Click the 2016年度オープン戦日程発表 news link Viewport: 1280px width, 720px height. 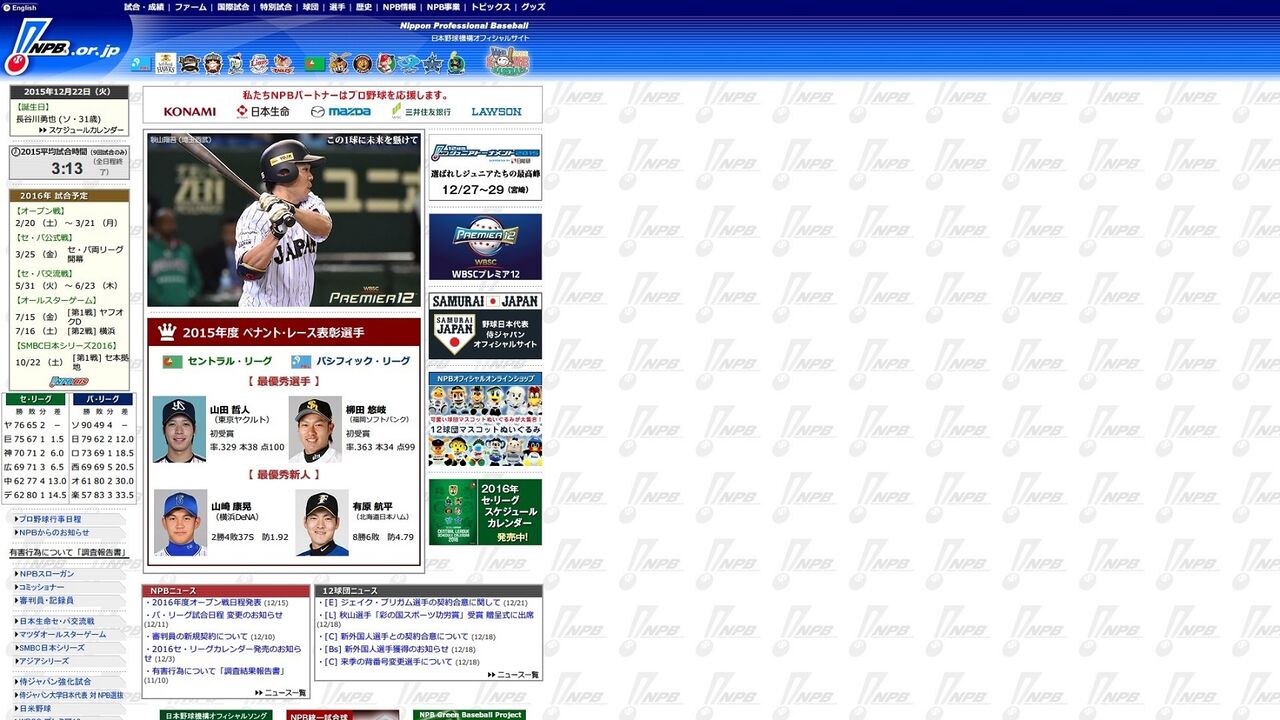pyautogui.click(x=206, y=603)
